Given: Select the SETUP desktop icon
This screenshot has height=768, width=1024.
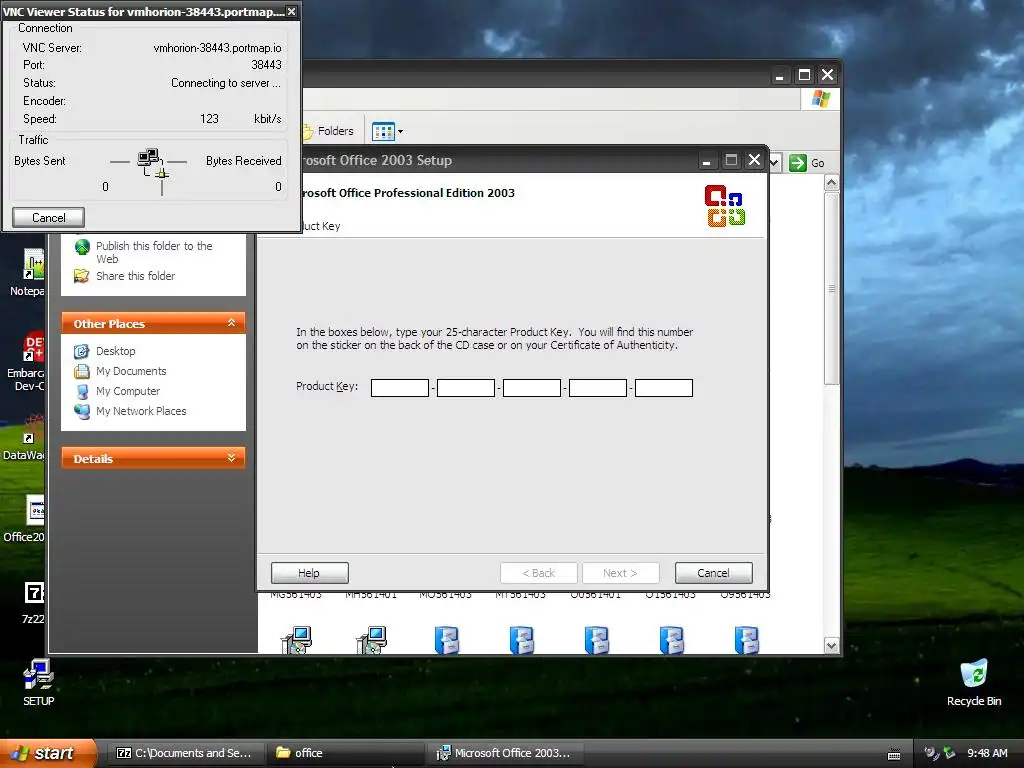Looking at the screenshot, I should point(39,682).
